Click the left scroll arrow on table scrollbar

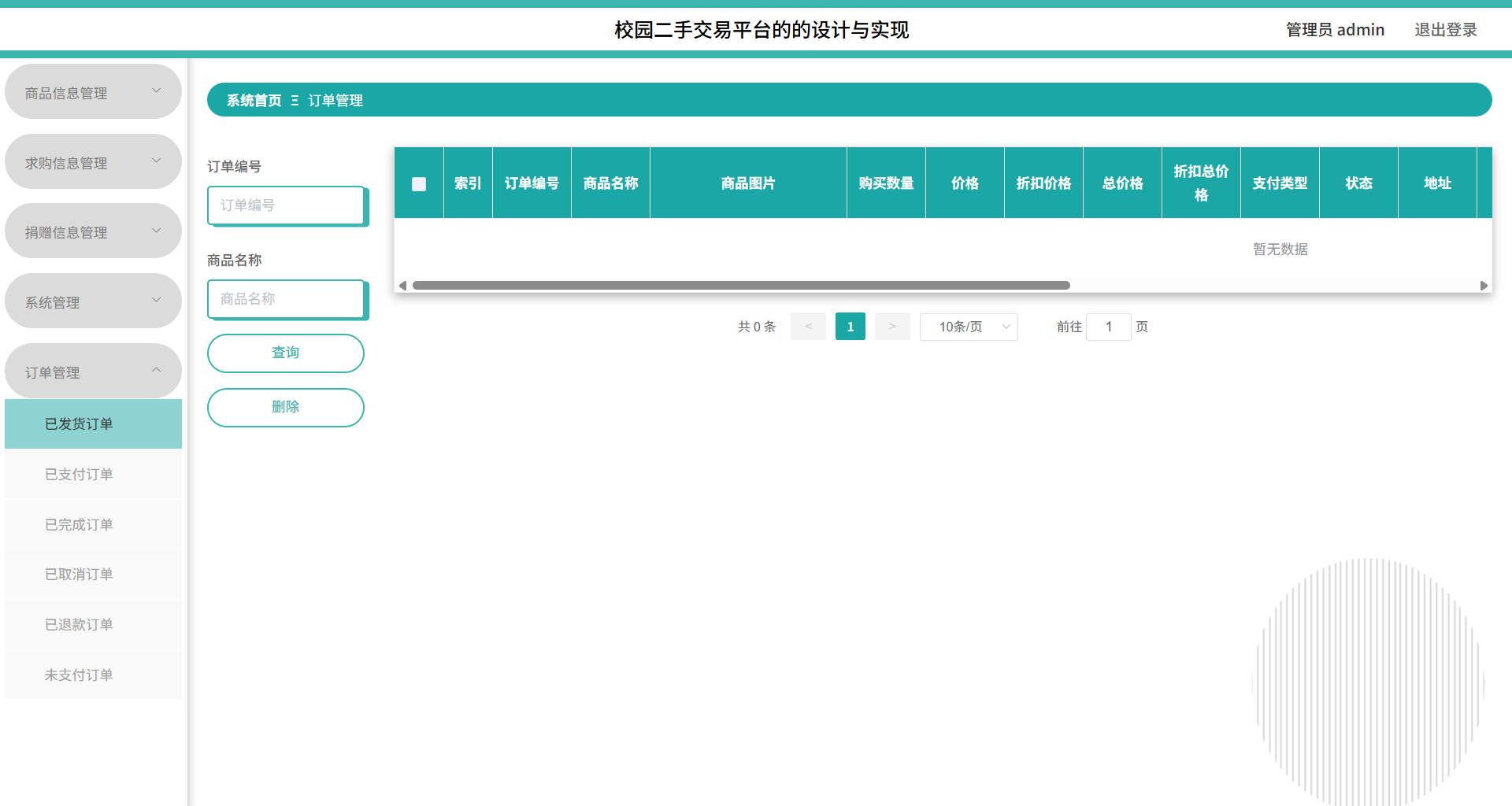click(x=402, y=285)
